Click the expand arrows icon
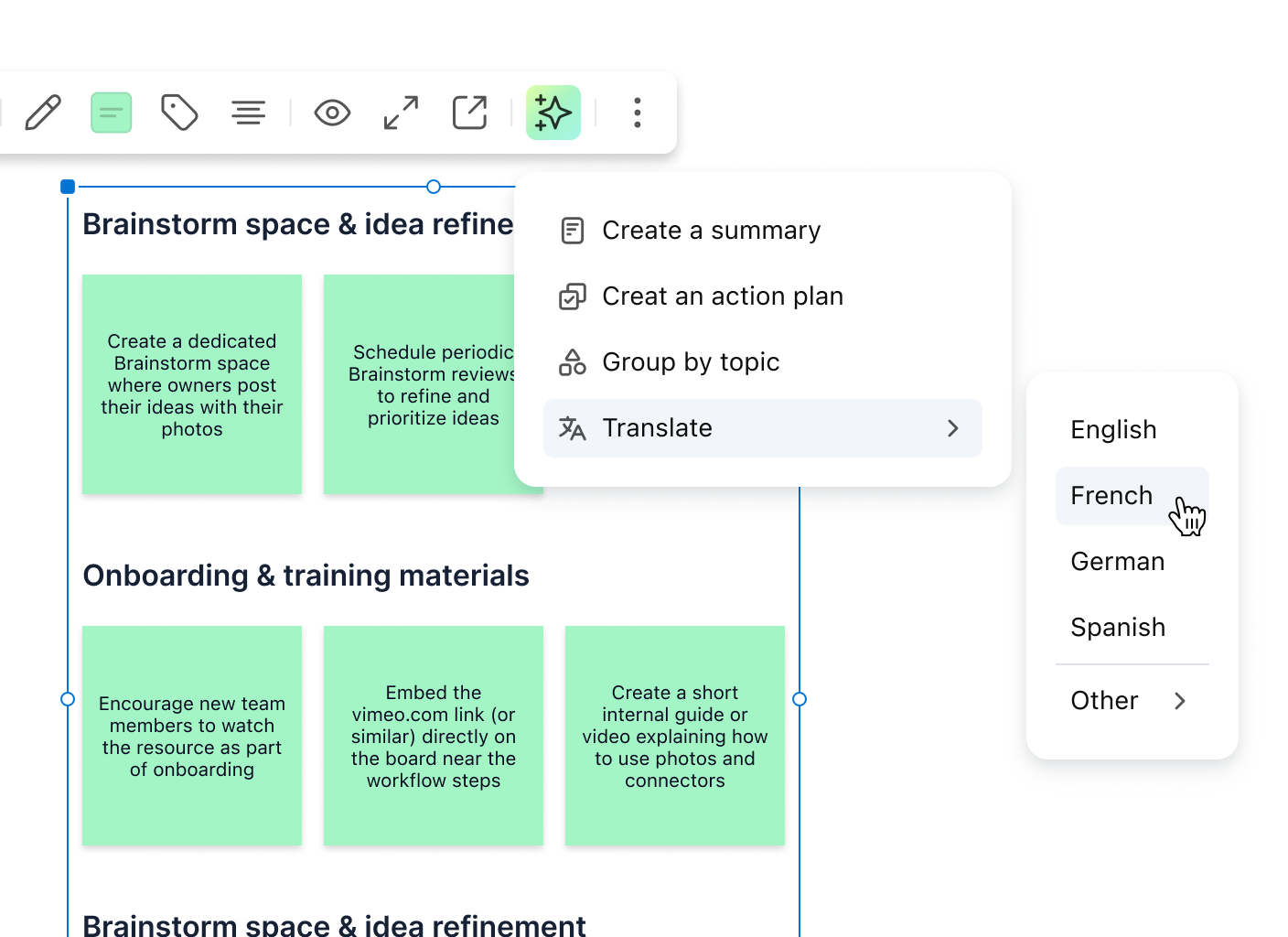The image size is (1288, 937). tap(401, 113)
